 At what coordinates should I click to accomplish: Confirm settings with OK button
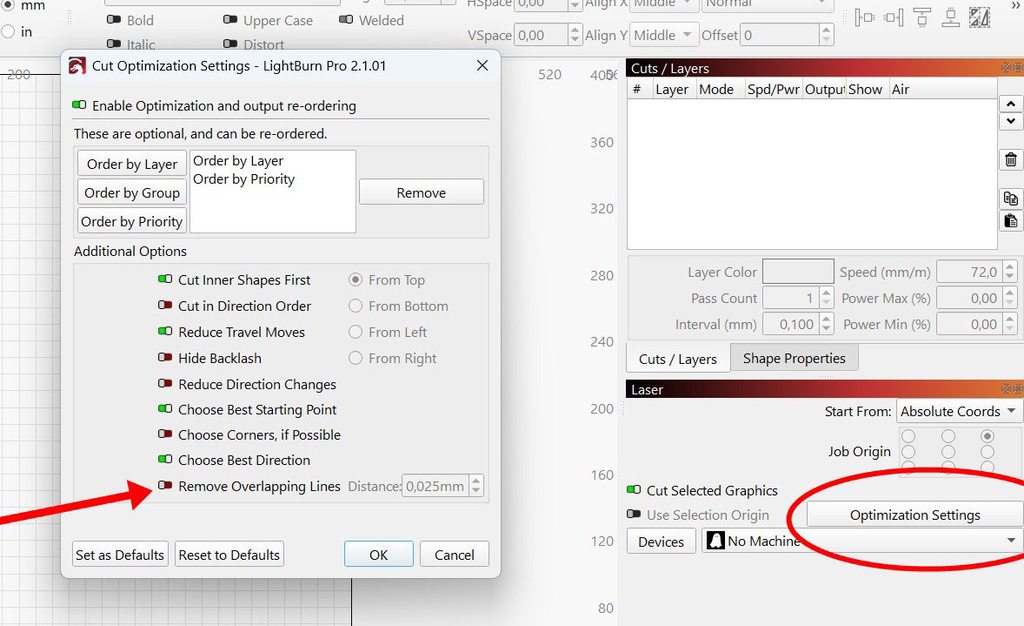pos(379,554)
